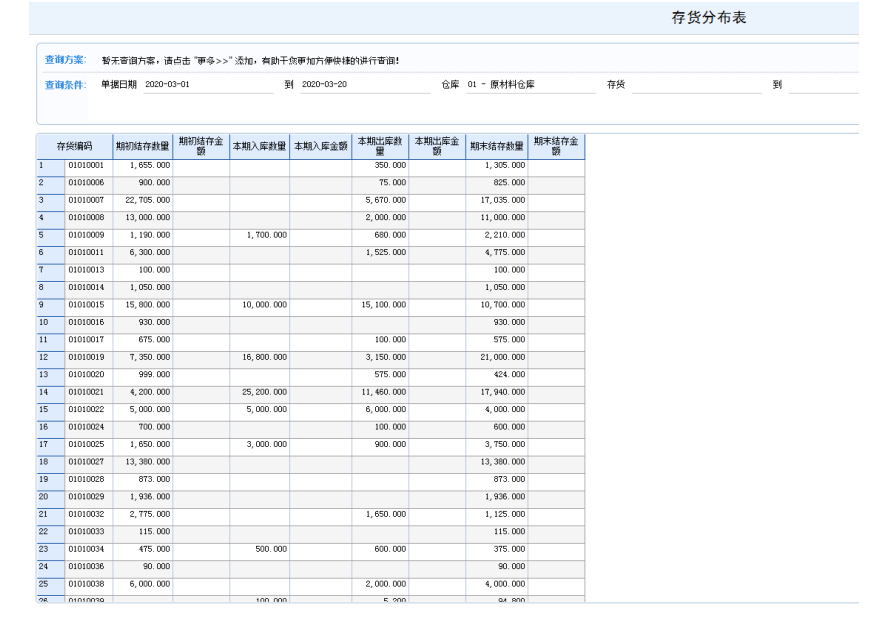Open 仓库 field showing 01 - 原材料仓库
Image resolution: width=890 pixels, height=621 pixels.
pyautogui.click(x=530, y=85)
